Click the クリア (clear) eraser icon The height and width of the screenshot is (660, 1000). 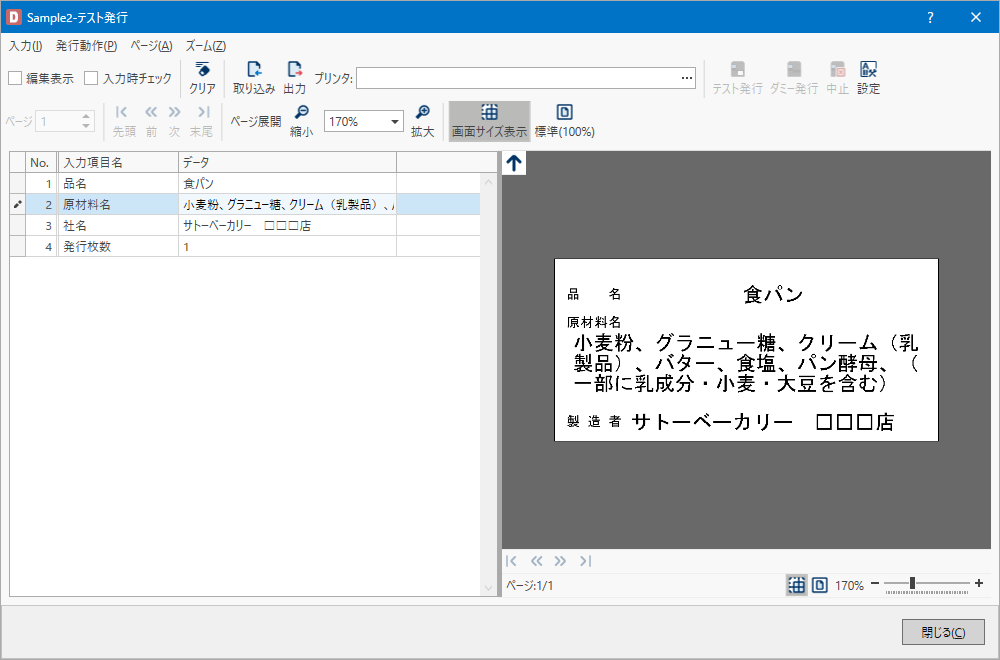click(x=202, y=70)
